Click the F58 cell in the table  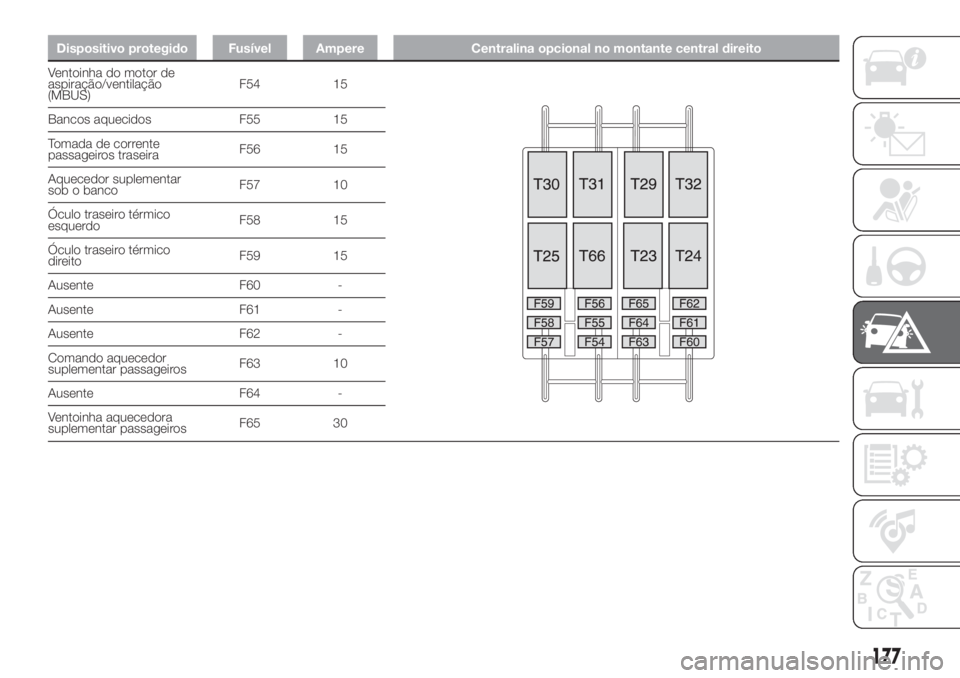250,220
